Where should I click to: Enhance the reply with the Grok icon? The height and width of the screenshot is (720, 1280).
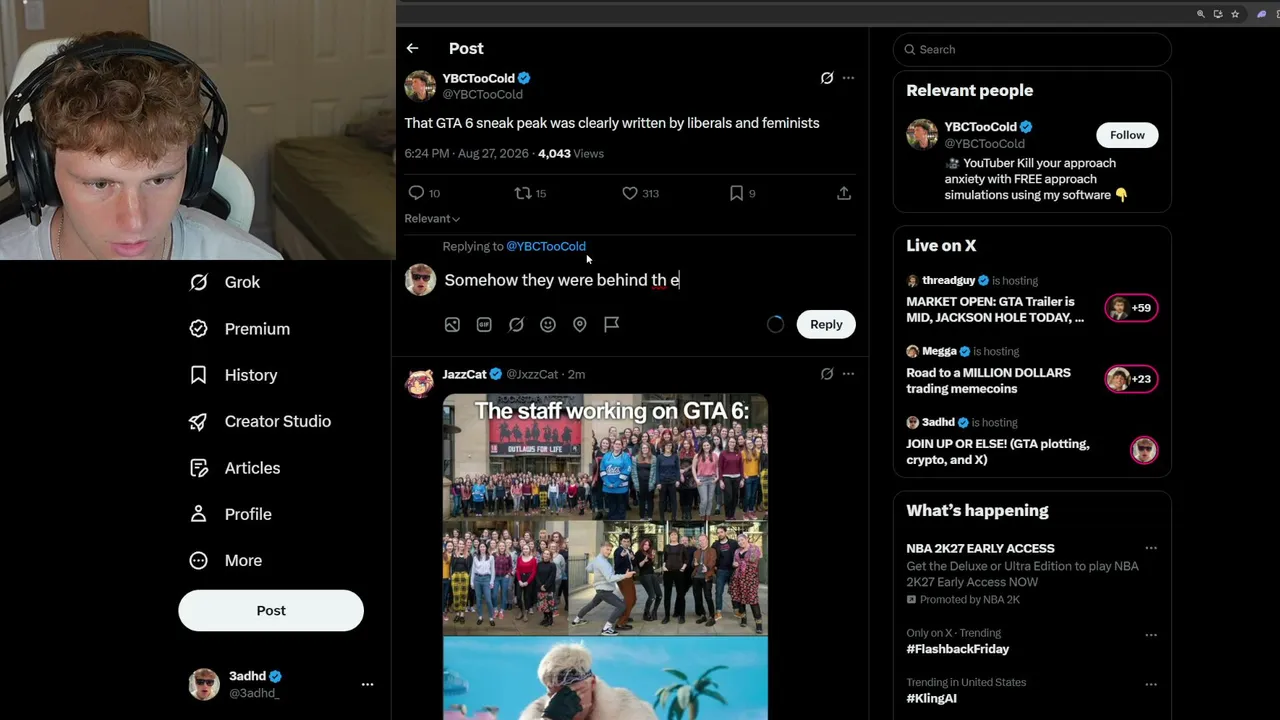[516, 324]
